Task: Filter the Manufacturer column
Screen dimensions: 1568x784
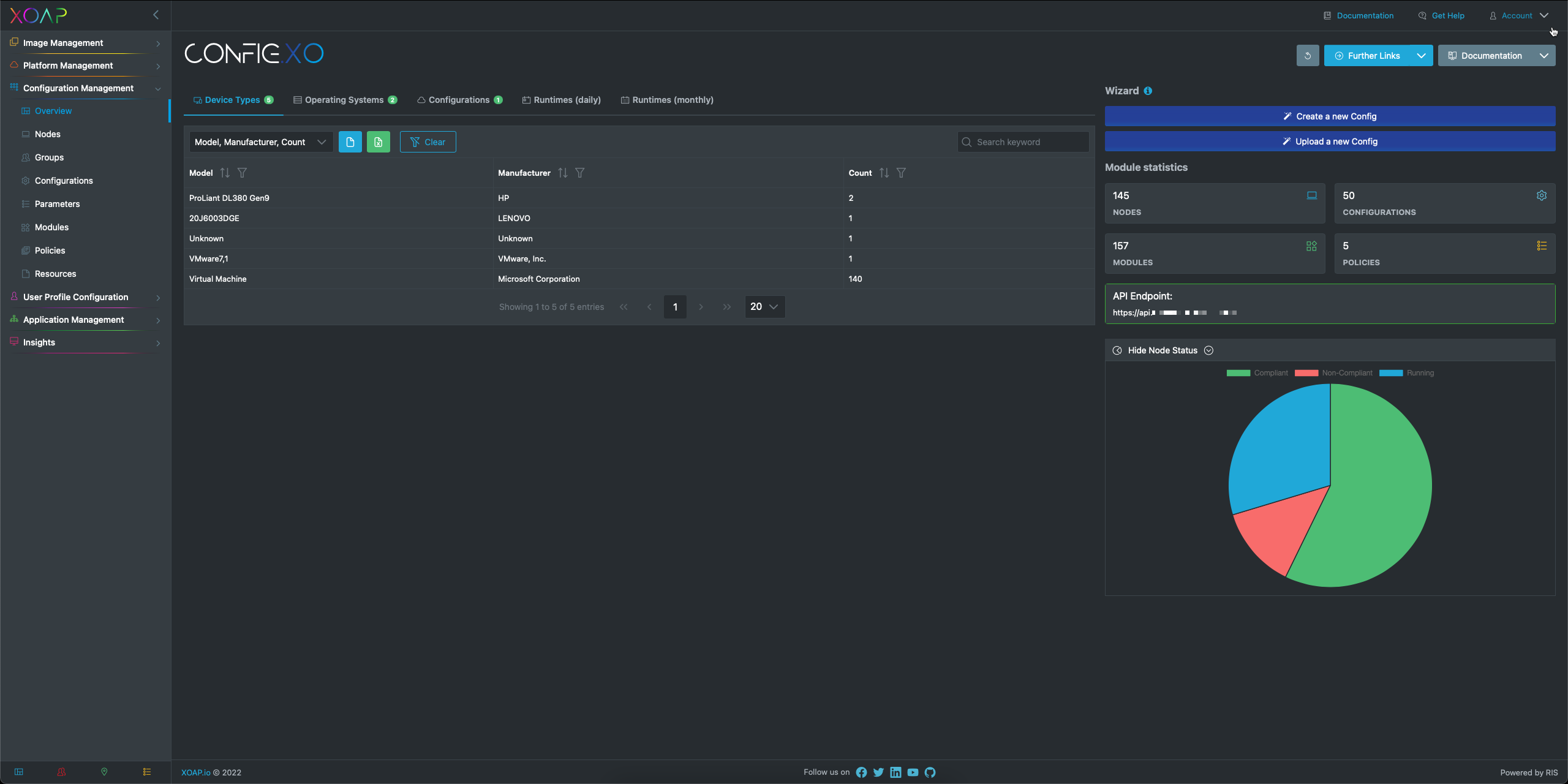Action: [580, 173]
